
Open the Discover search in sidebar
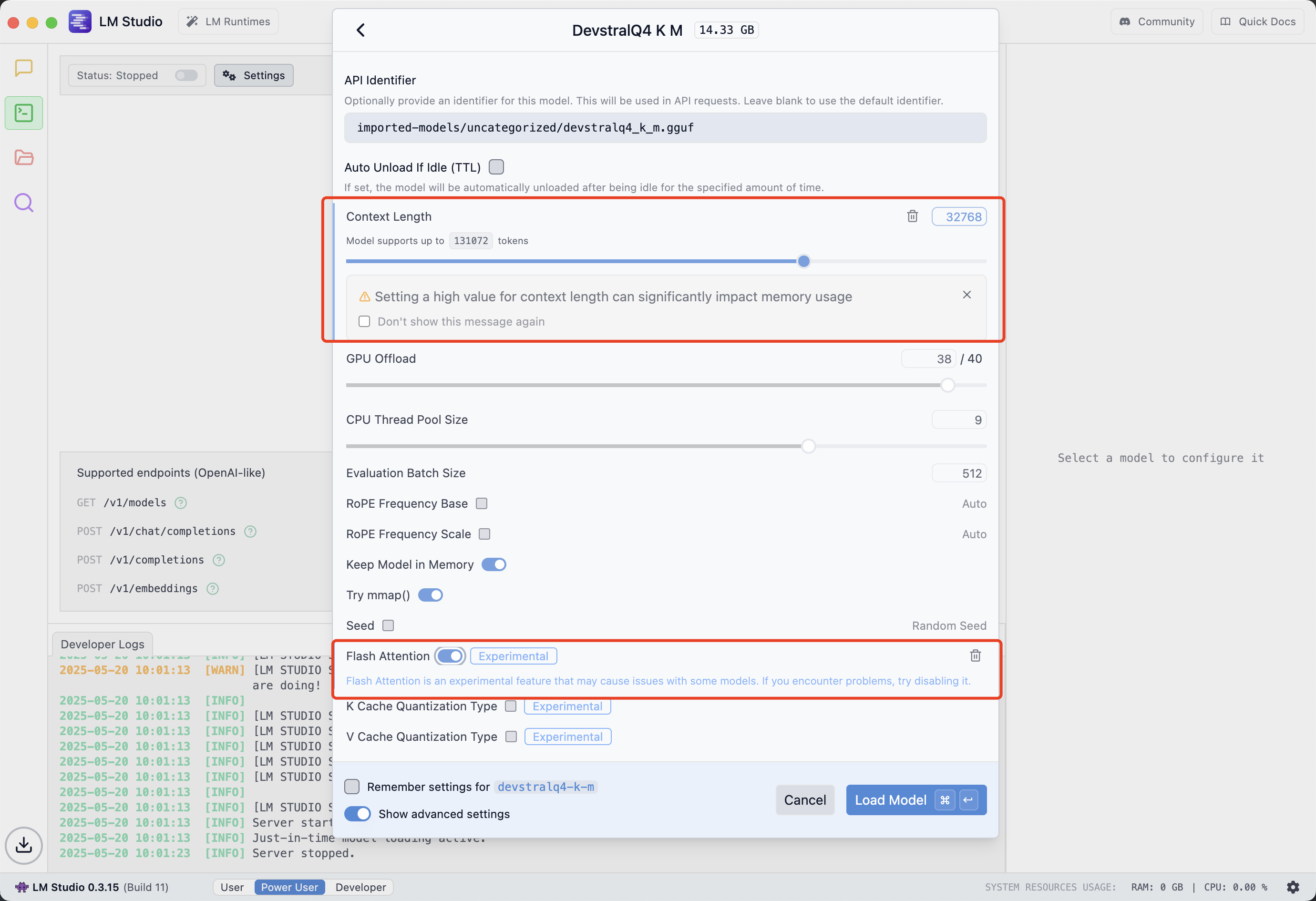click(x=24, y=202)
